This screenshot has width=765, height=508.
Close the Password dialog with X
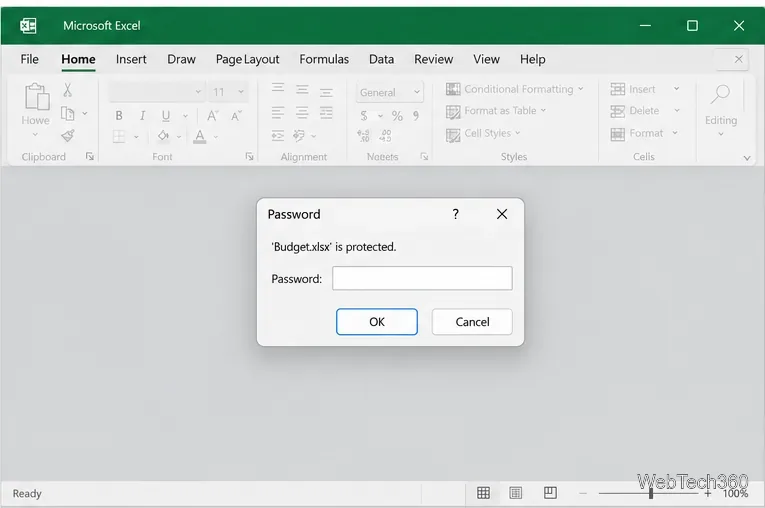502,214
